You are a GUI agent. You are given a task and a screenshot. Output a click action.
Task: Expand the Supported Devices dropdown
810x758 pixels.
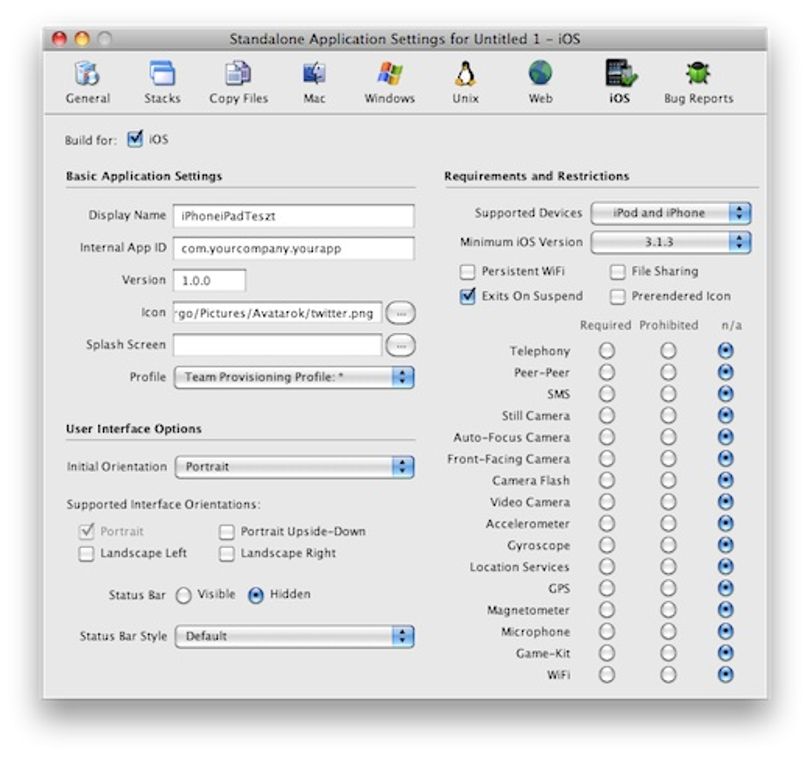point(671,213)
